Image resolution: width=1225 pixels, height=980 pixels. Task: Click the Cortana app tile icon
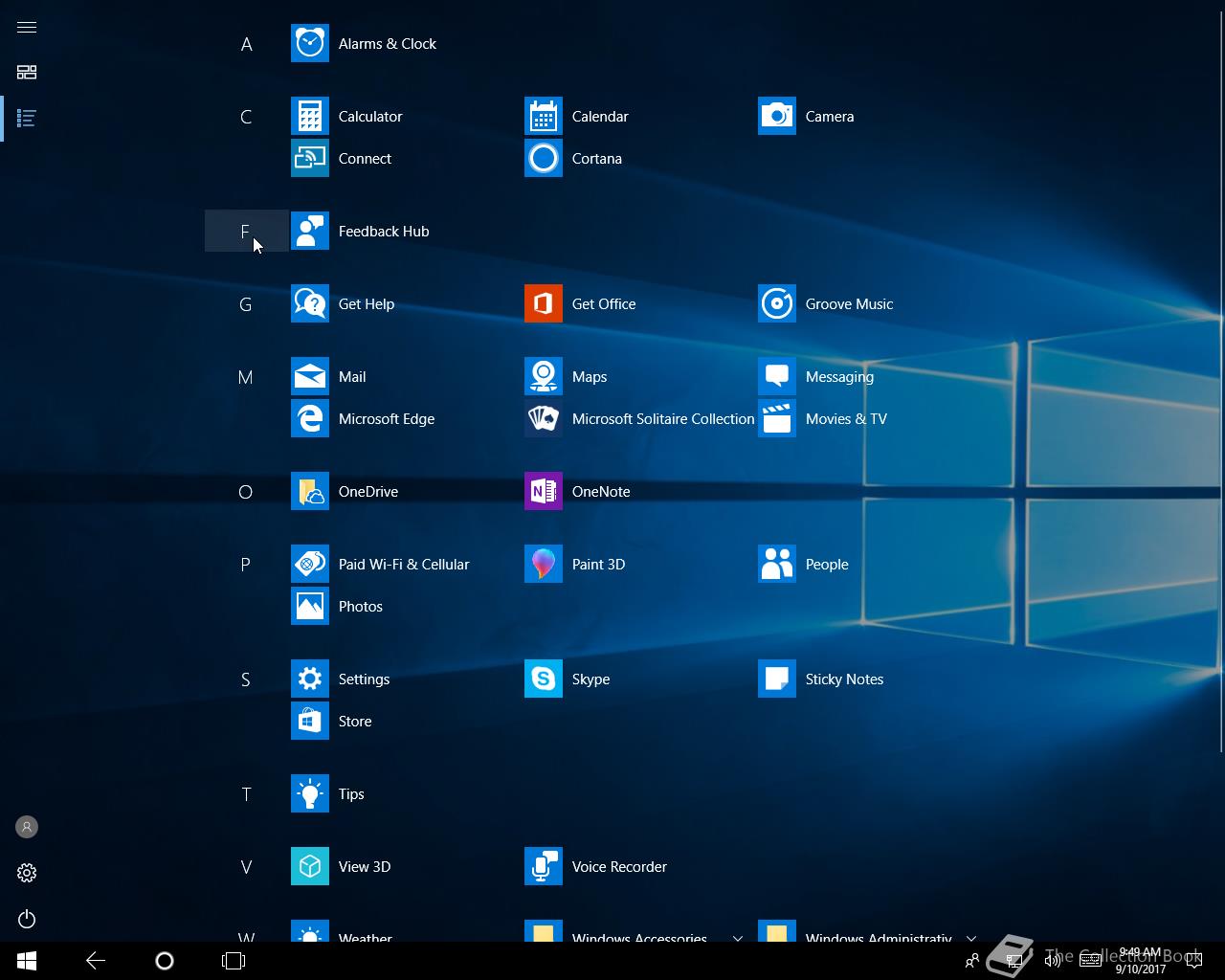[x=544, y=159]
